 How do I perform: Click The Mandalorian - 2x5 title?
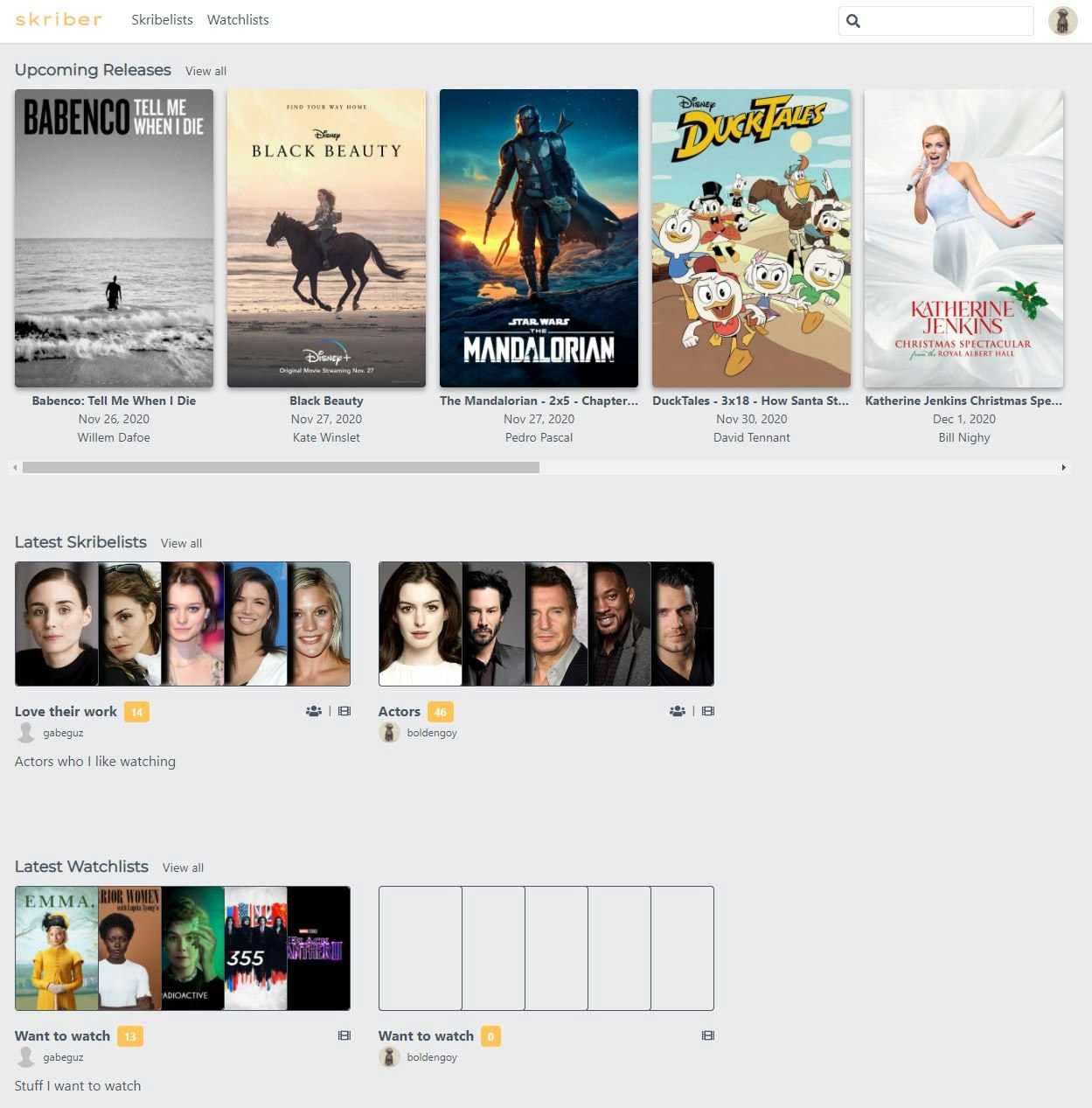tap(539, 401)
